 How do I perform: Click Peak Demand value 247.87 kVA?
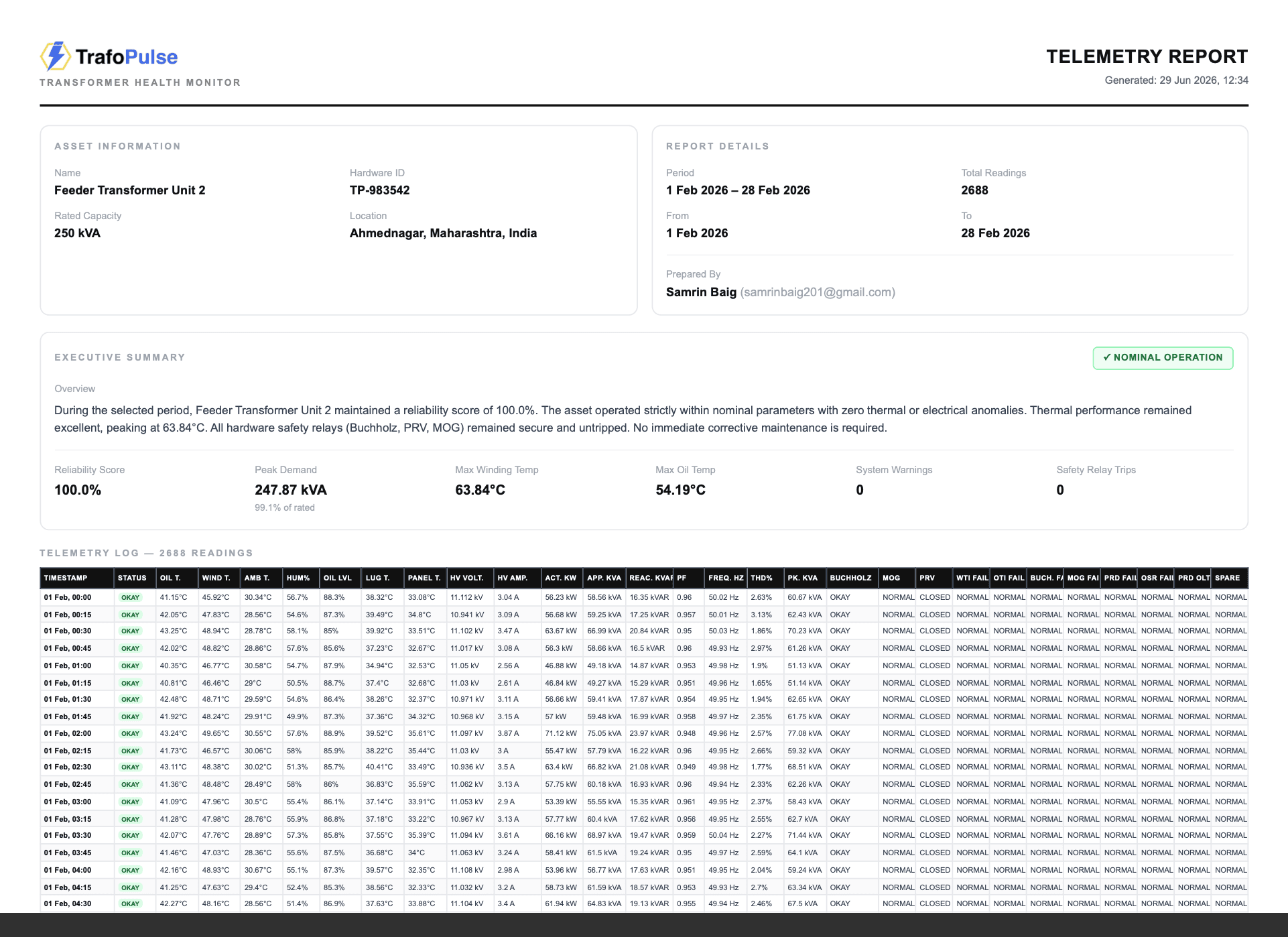[291, 490]
